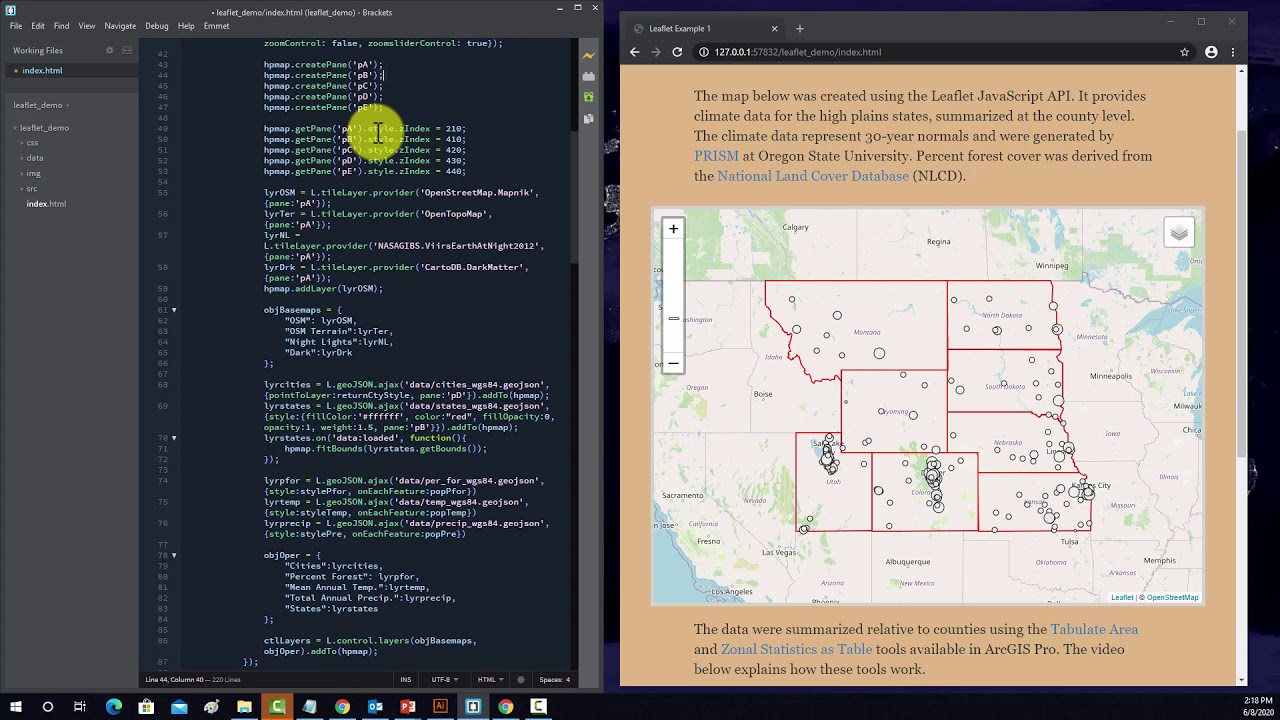The width and height of the screenshot is (1280, 720).
Task: Follow the National Land Cover Database link
Action: click(x=813, y=176)
